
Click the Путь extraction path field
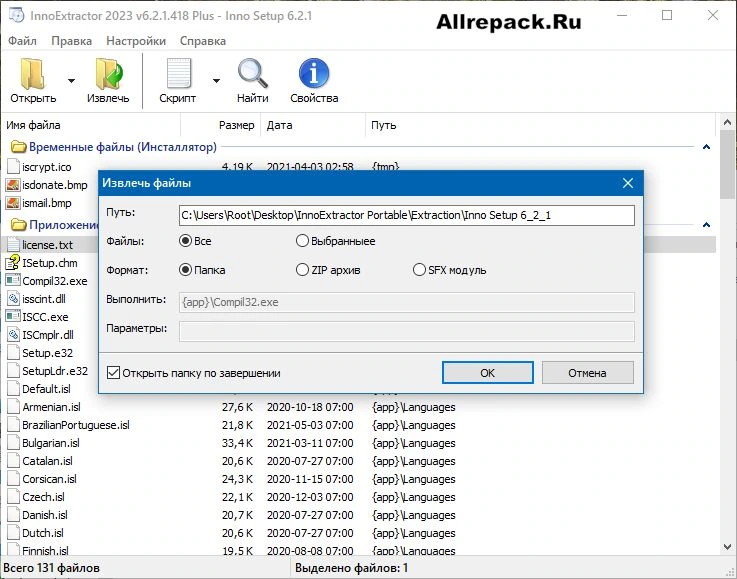click(407, 215)
